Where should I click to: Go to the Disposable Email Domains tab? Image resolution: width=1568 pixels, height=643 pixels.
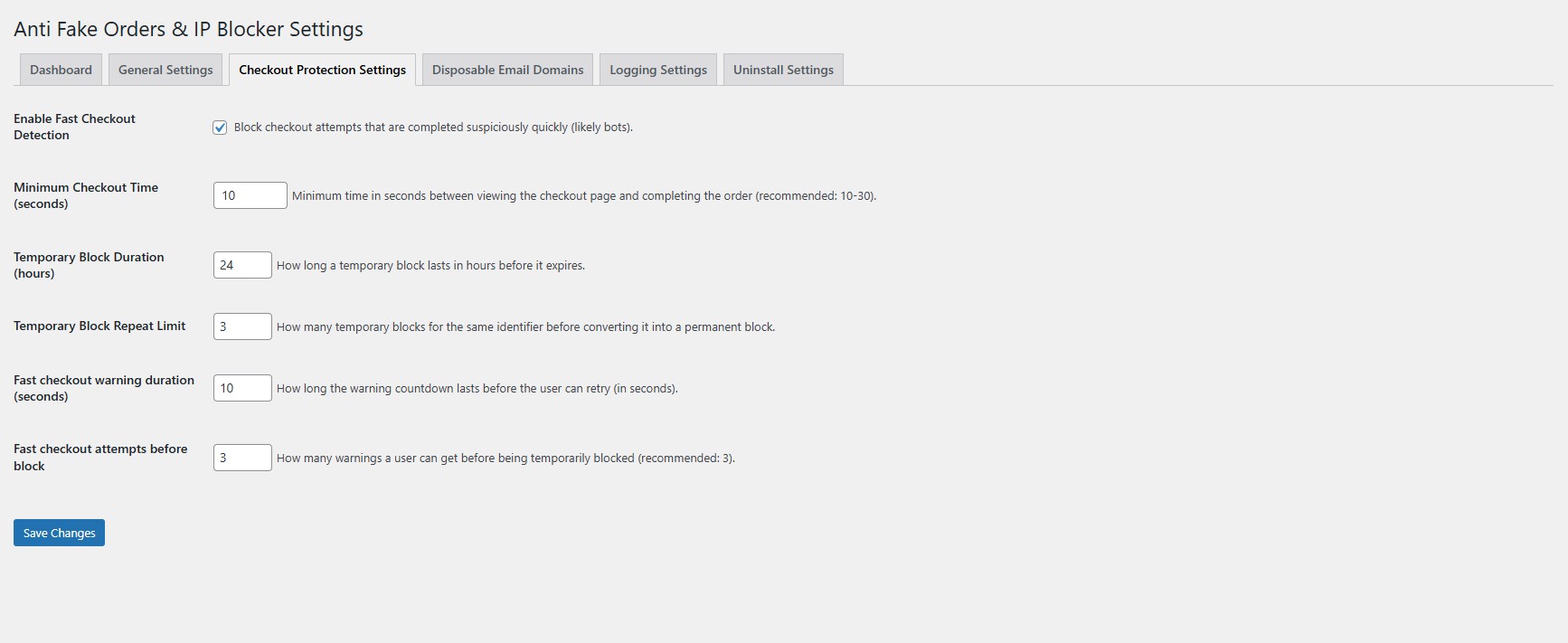click(x=507, y=70)
